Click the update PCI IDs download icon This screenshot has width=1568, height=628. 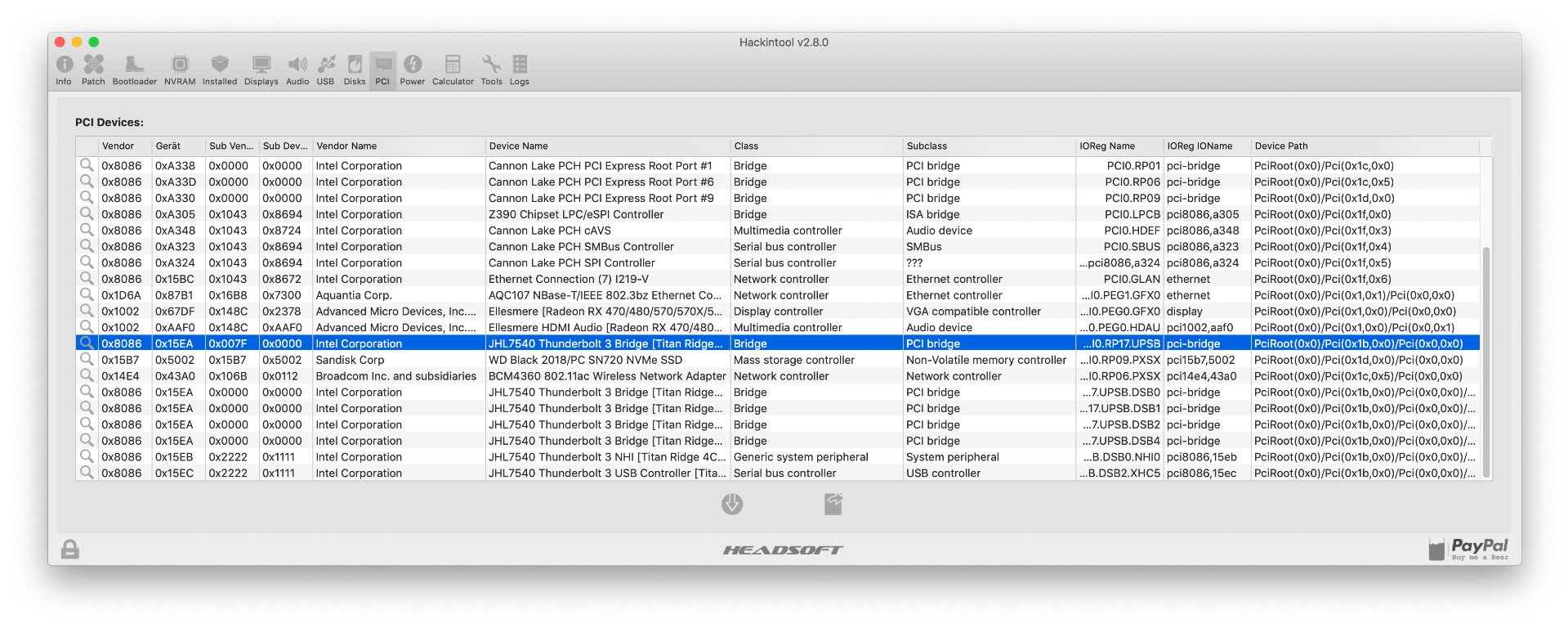[732, 504]
